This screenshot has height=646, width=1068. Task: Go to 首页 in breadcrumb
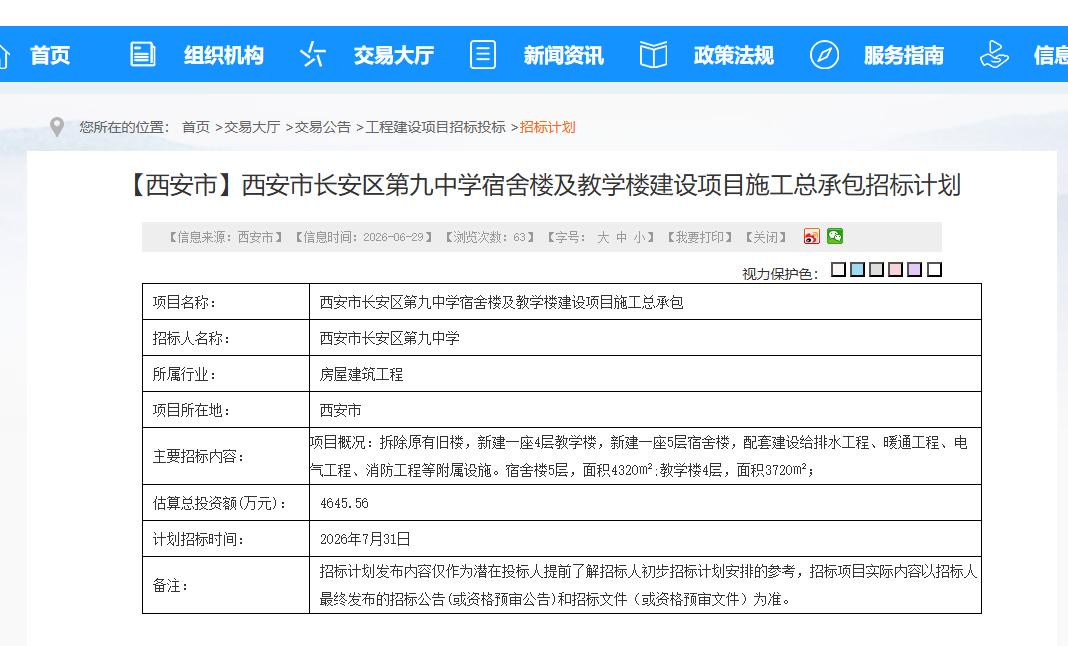coord(196,127)
